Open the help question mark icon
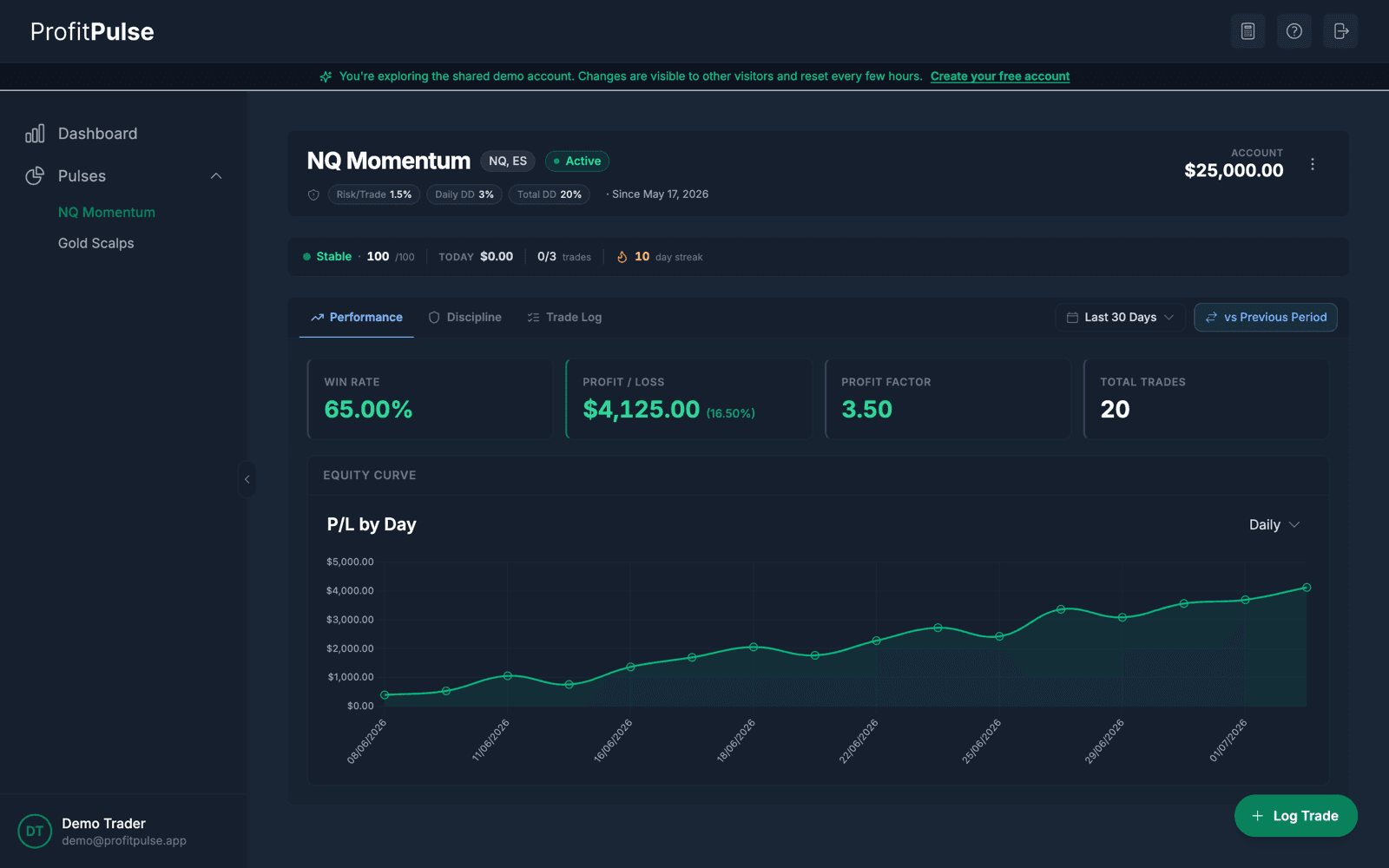 1294,31
